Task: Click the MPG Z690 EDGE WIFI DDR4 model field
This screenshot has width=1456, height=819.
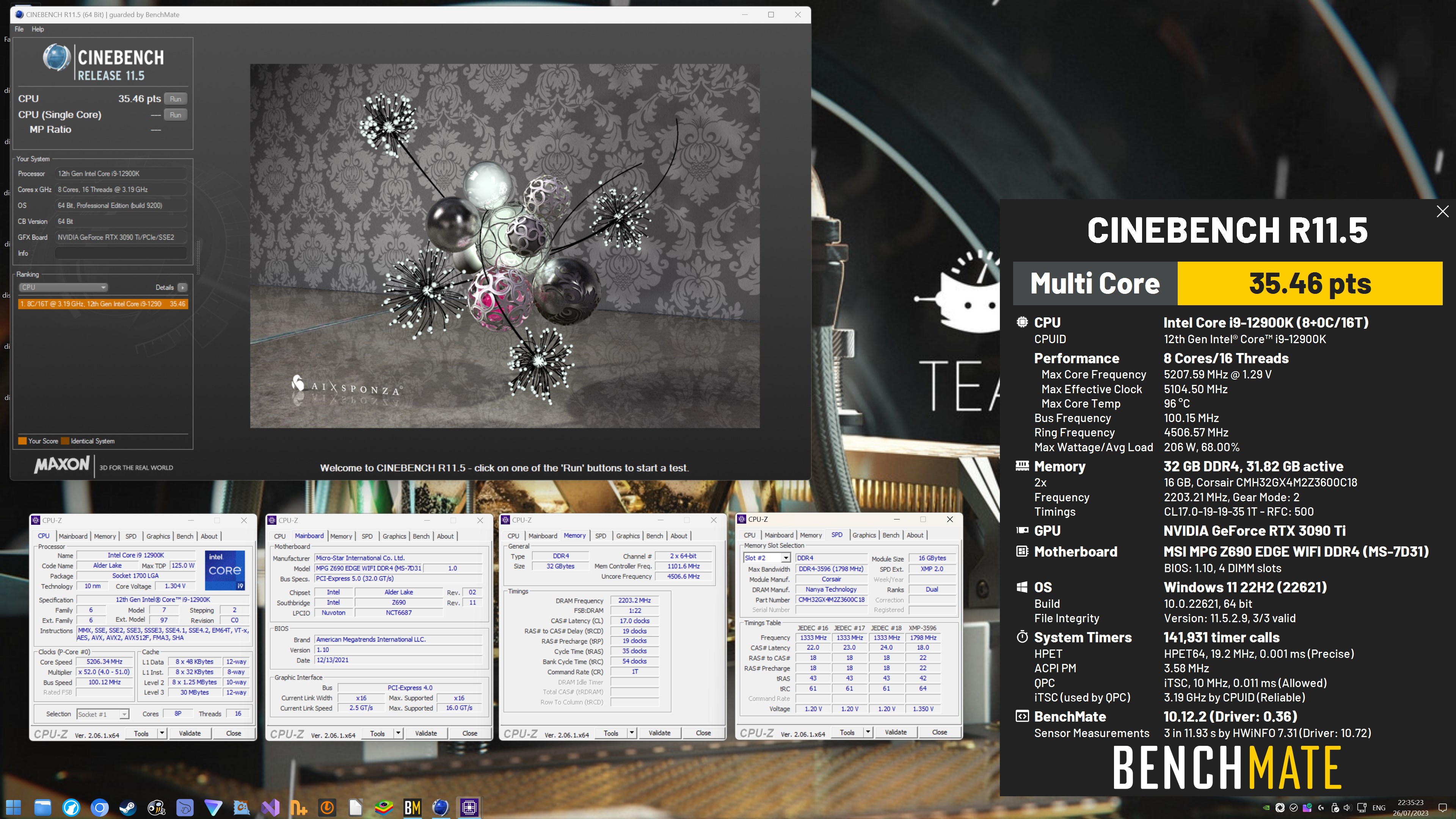Action: (x=368, y=569)
